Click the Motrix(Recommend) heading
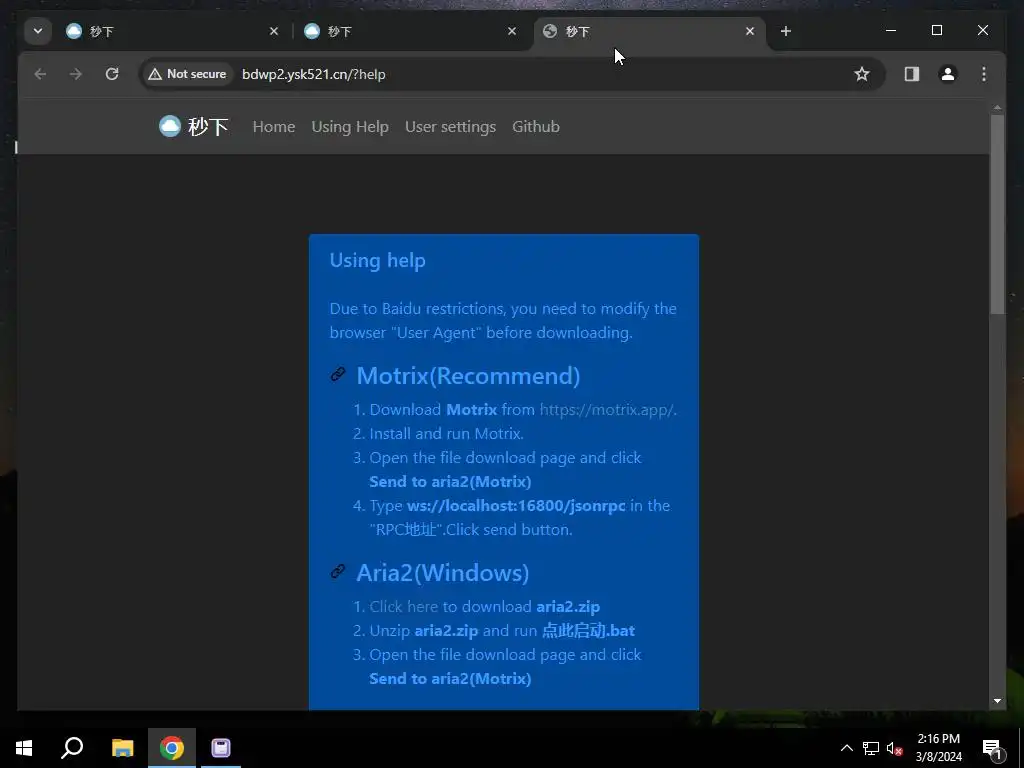This screenshot has width=1024, height=768. point(468,376)
